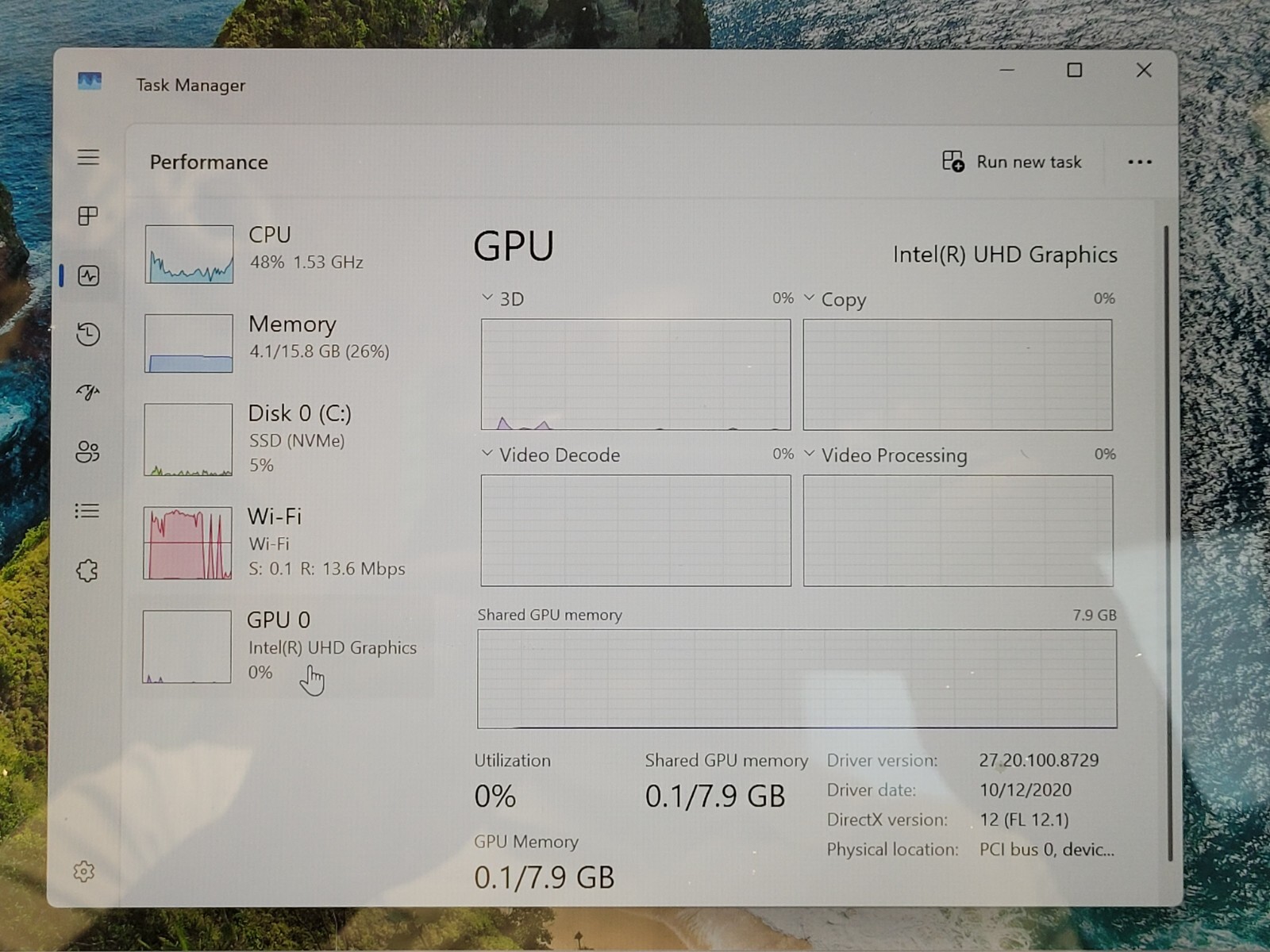This screenshot has width=1270, height=952.
Task: Click the large GPU heading
Action: [514, 246]
